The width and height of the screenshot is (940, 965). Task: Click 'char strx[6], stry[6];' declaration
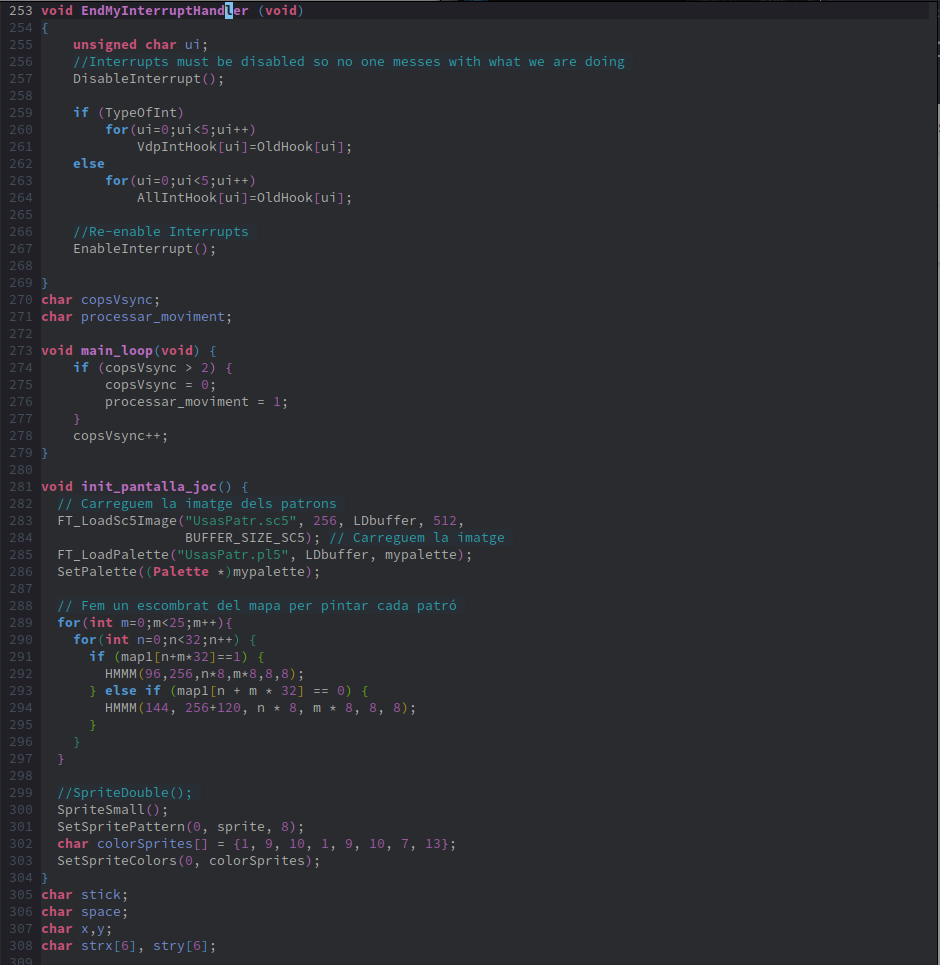pyautogui.click(x=129, y=946)
